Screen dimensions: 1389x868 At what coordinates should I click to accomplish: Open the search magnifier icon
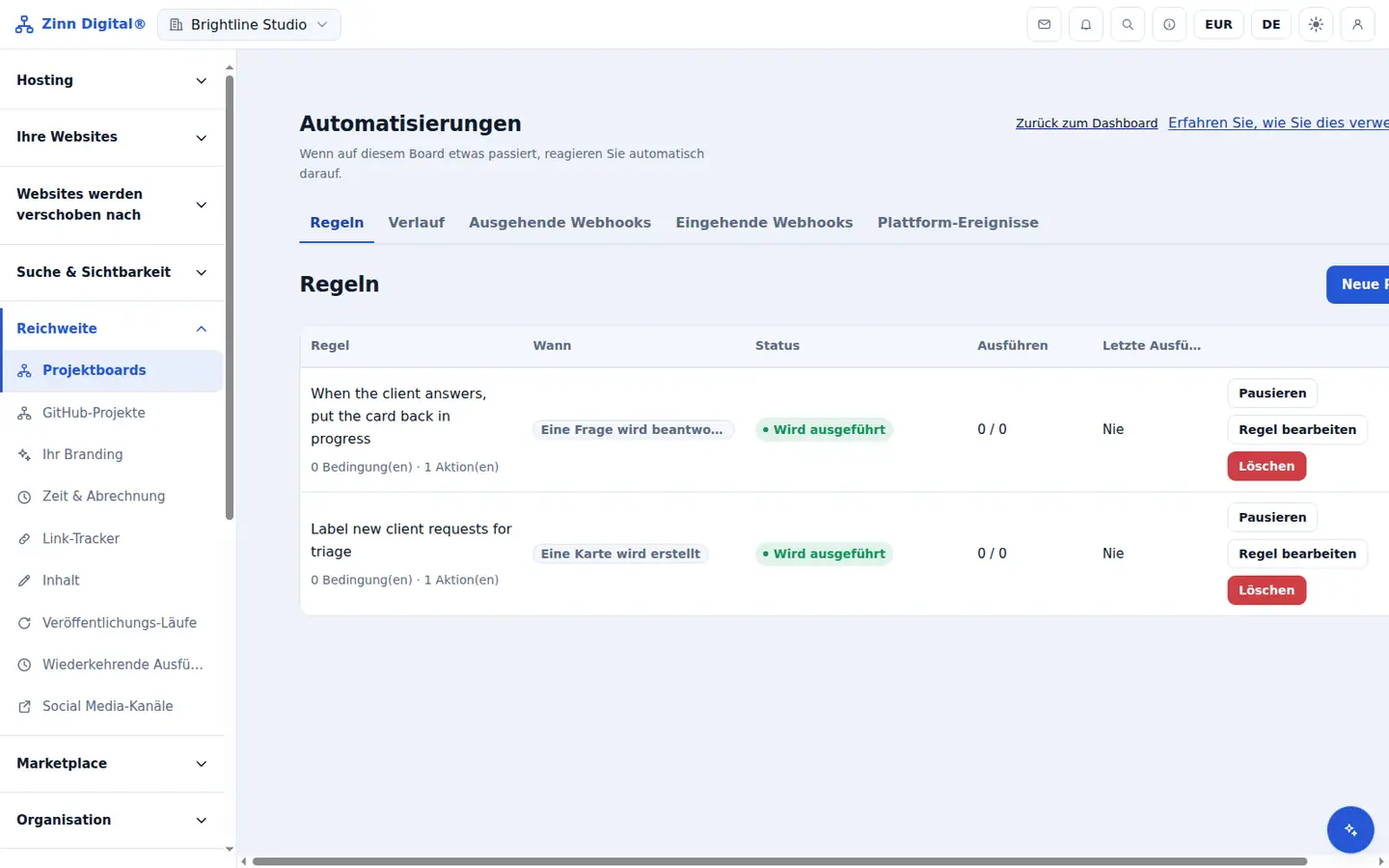coord(1128,24)
